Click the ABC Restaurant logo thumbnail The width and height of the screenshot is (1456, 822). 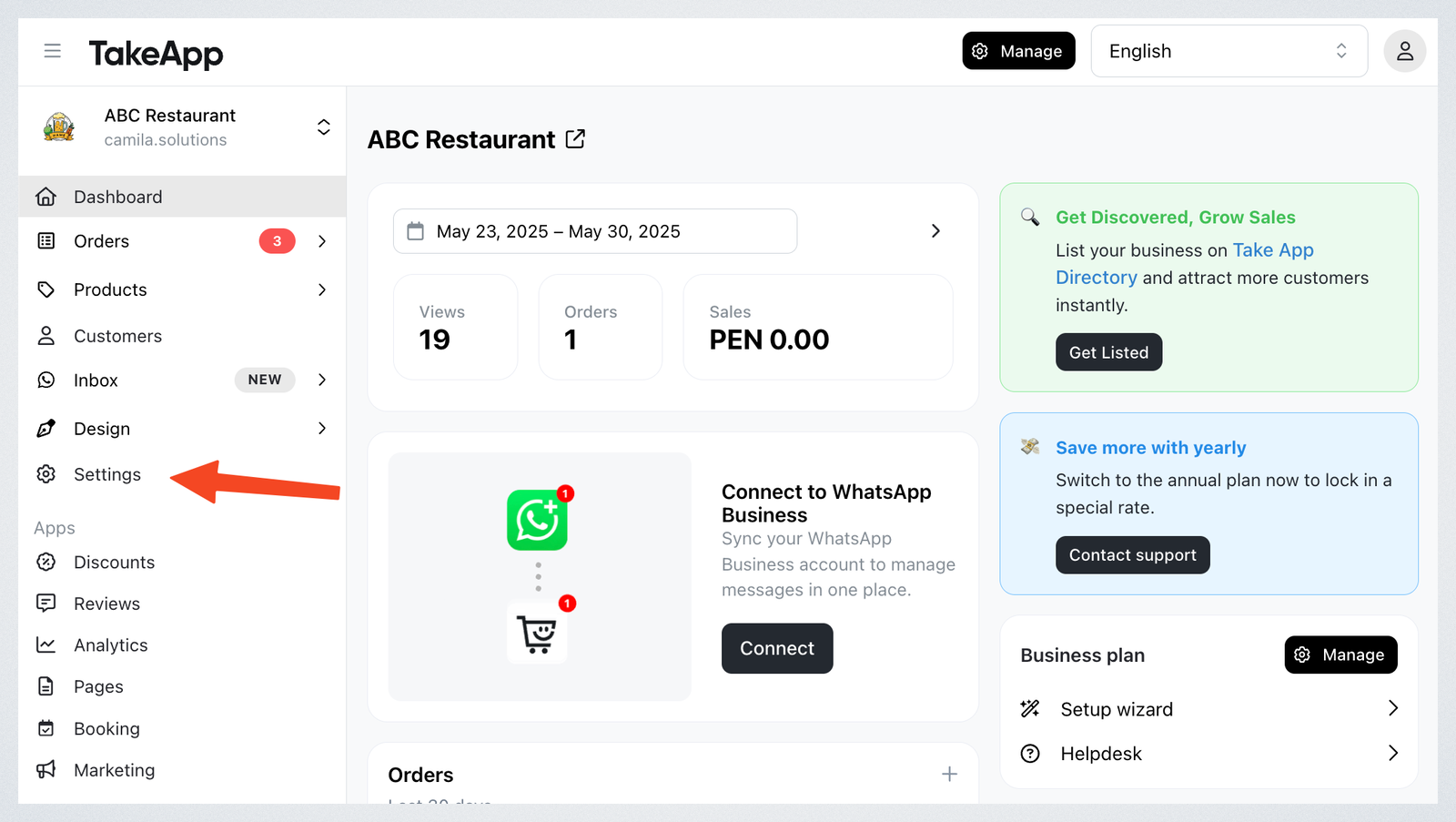tap(59, 127)
